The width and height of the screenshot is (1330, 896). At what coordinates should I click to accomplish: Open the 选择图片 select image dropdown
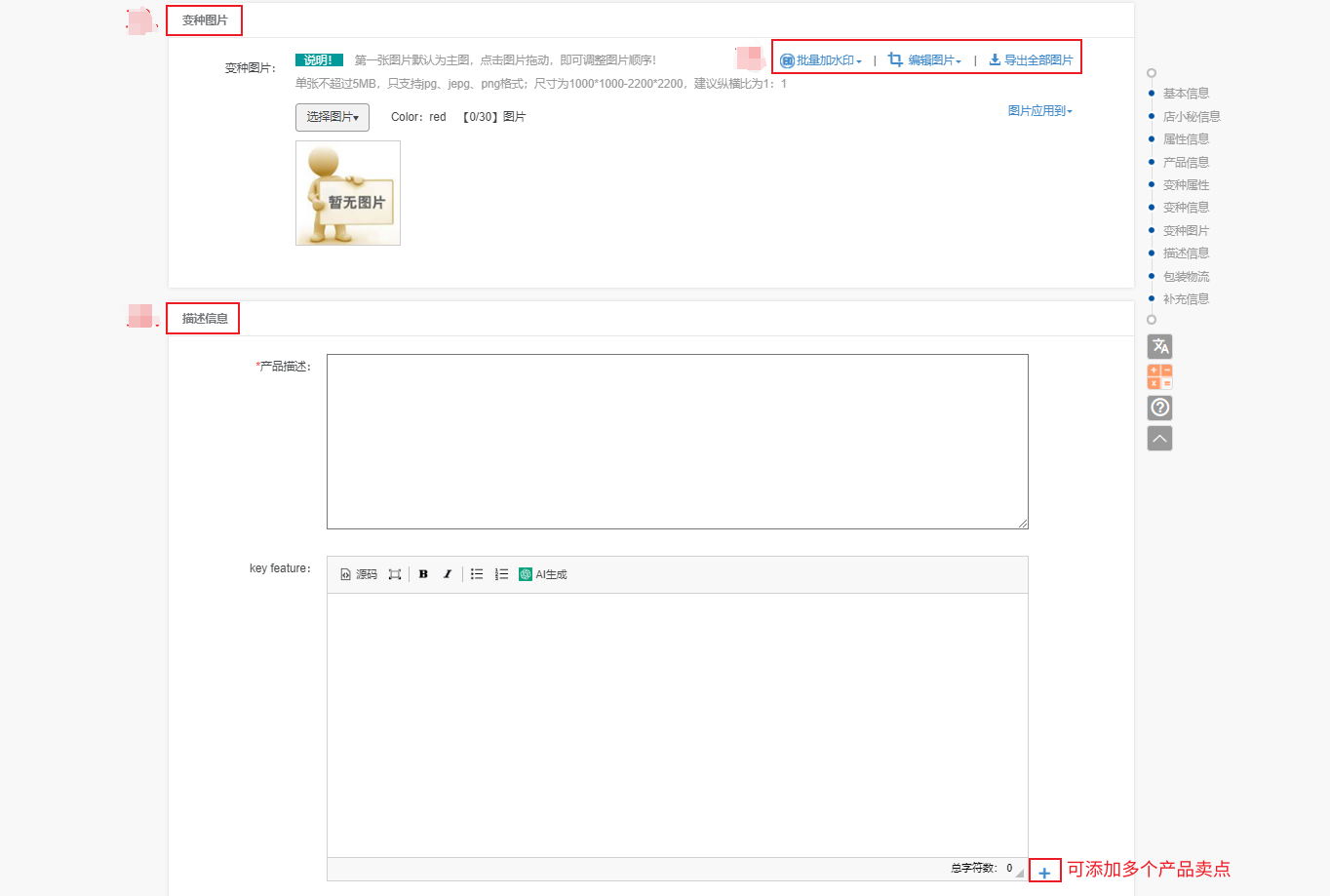click(332, 117)
